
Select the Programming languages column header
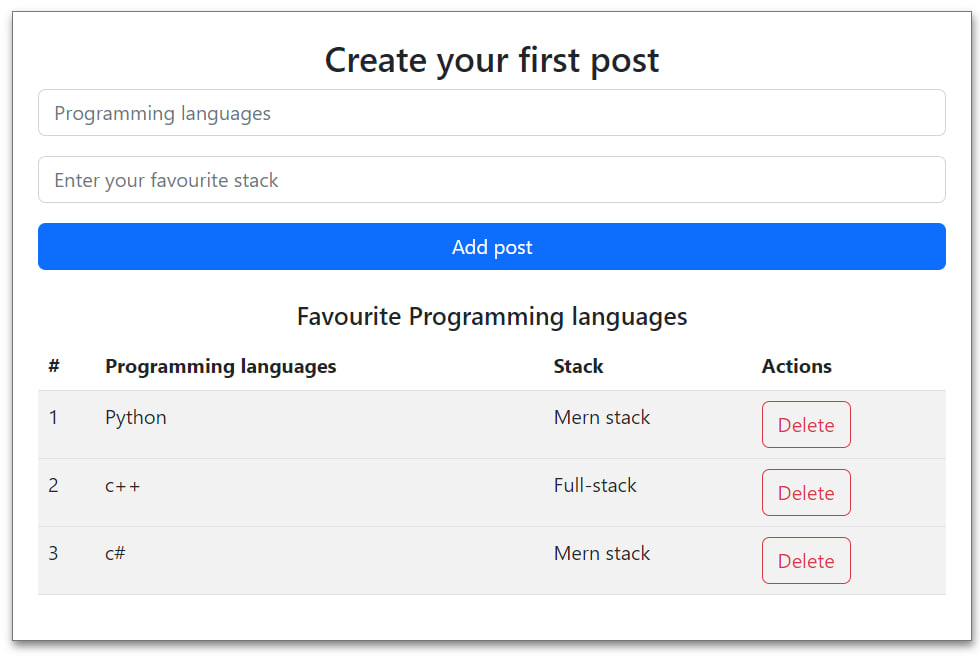click(220, 366)
